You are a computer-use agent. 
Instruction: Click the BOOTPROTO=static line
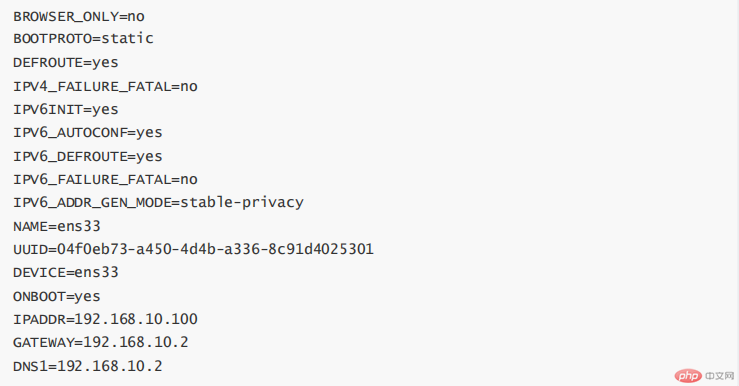[83, 39]
